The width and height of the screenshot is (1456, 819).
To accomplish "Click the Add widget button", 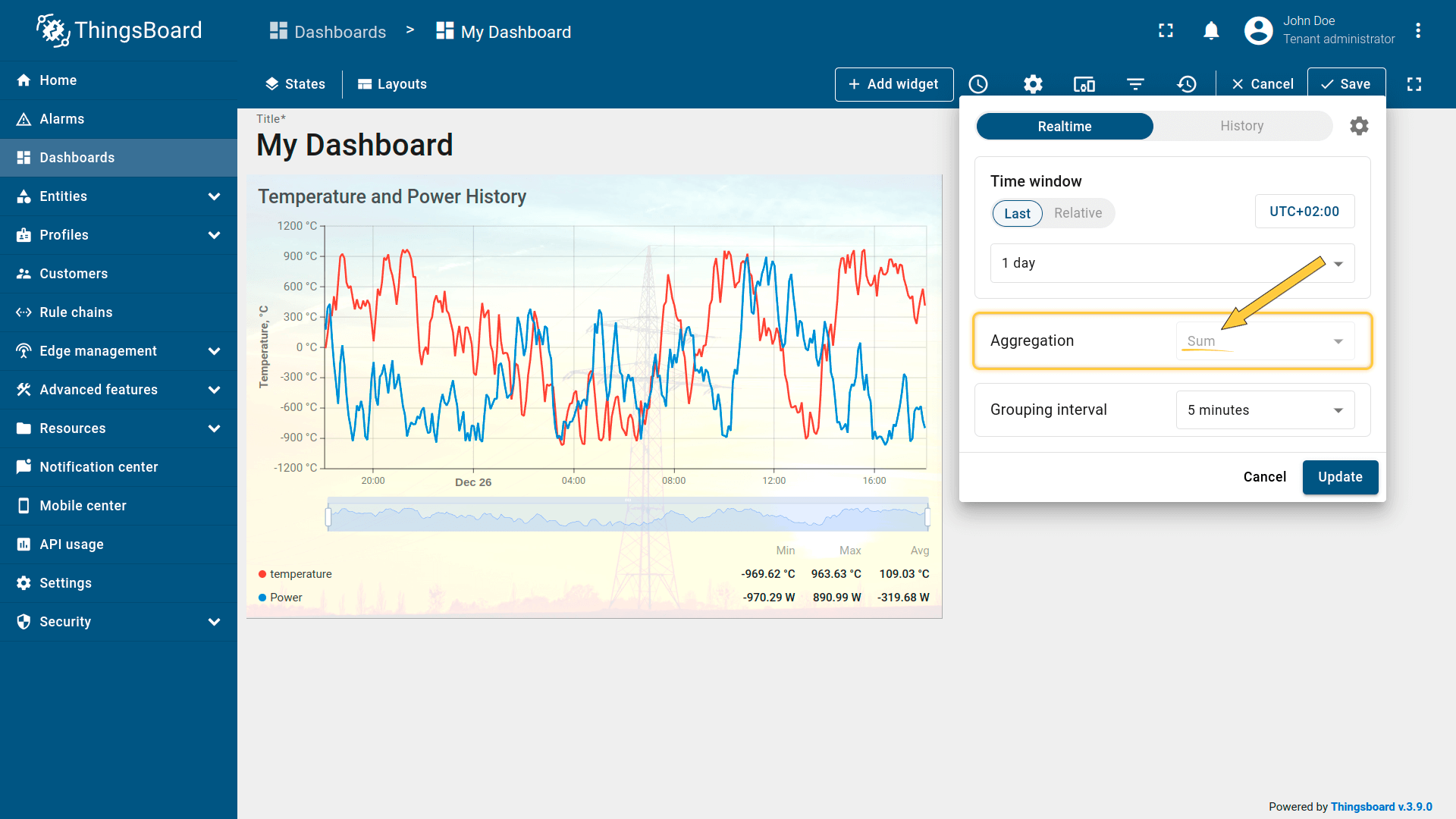I will coord(893,84).
